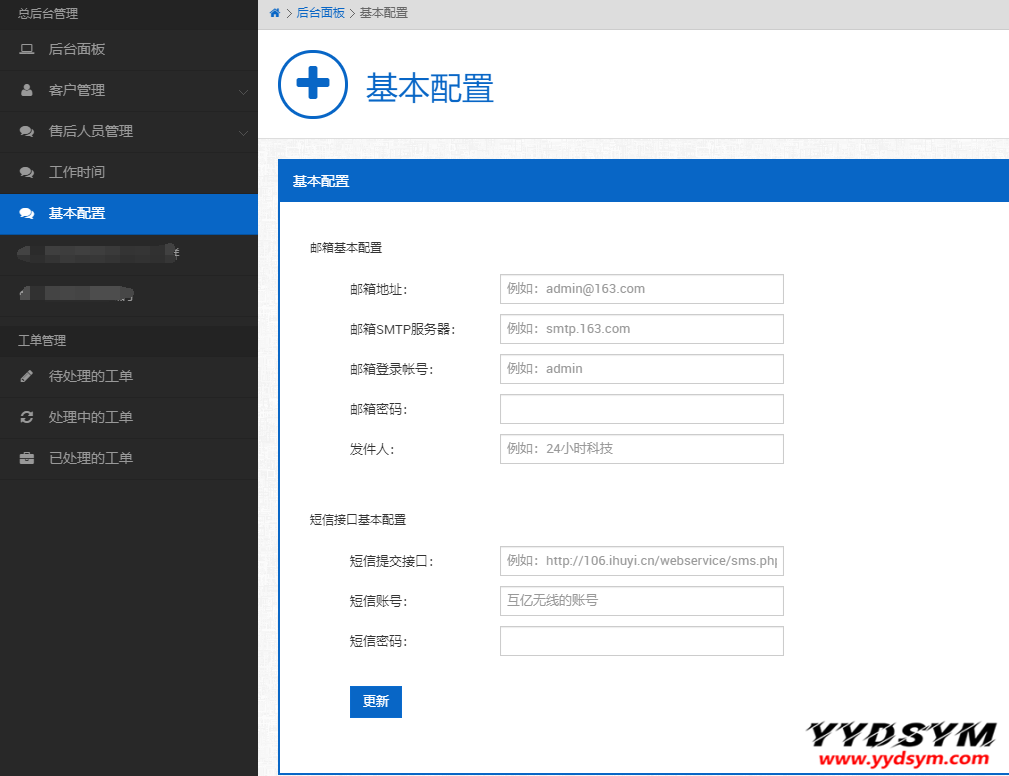Click into the 短信账号 field
This screenshot has height=776, width=1009.
(641, 601)
